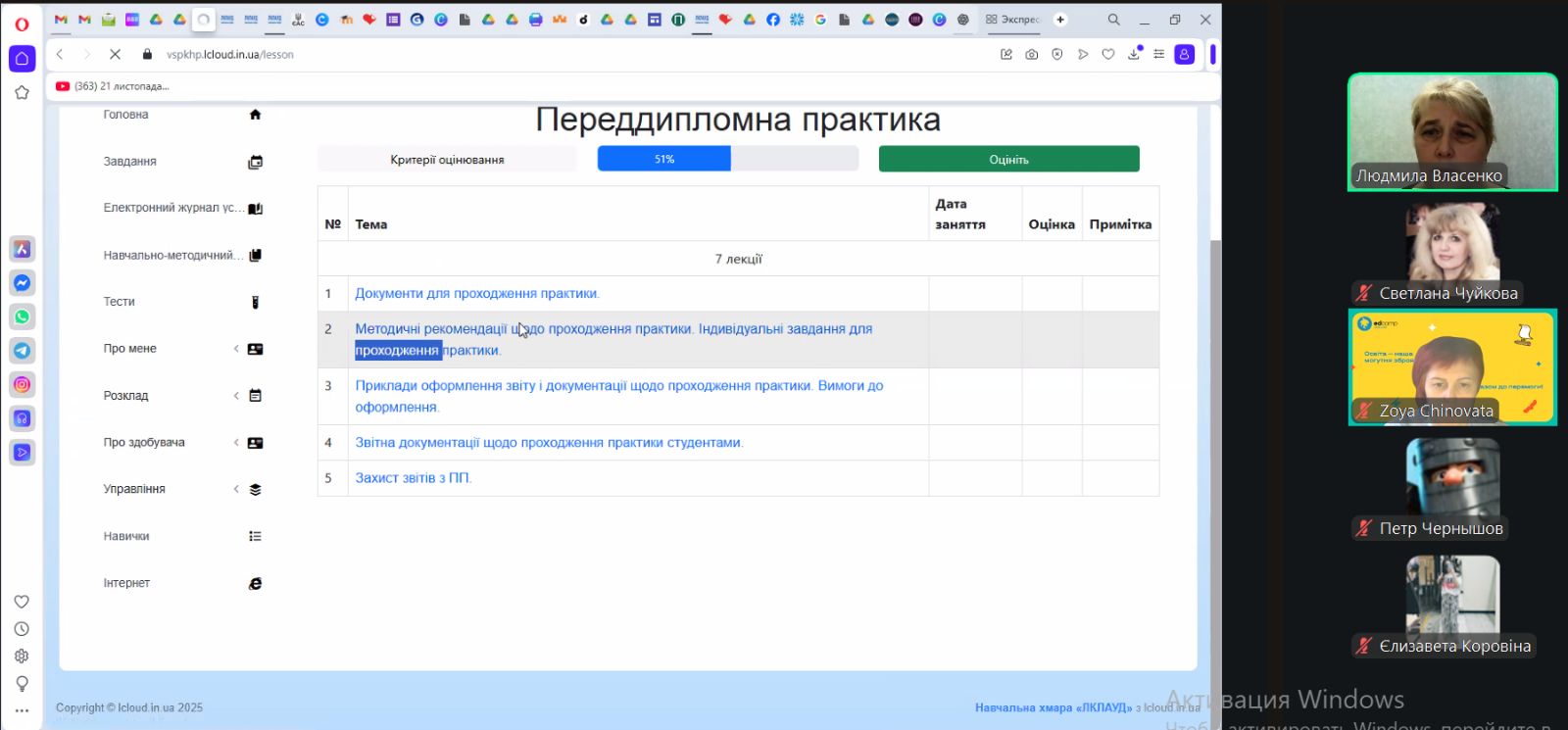Open the Захист звітів з ПП lesson link

click(413, 478)
